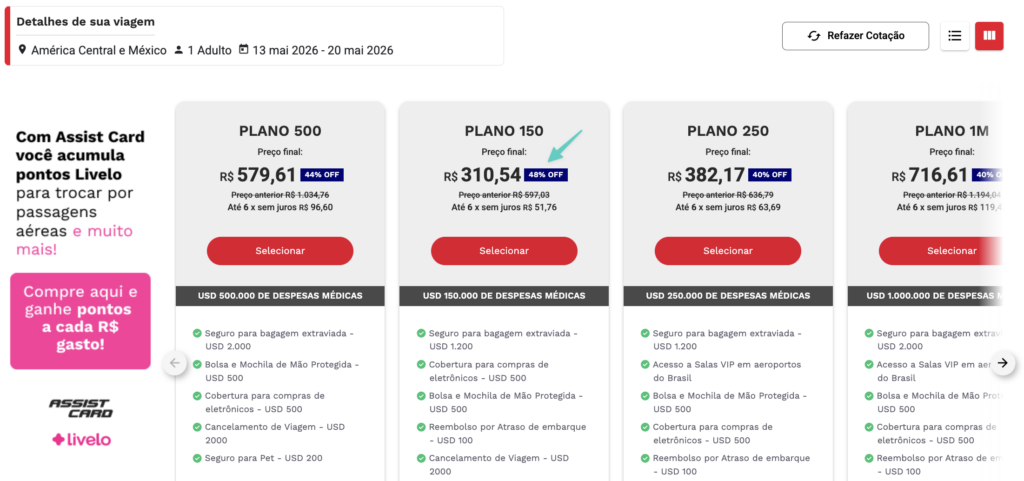Image resolution: width=1024 pixels, height=481 pixels.
Task: Click the calendar icon beside travel dates
Action: click(x=243, y=50)
